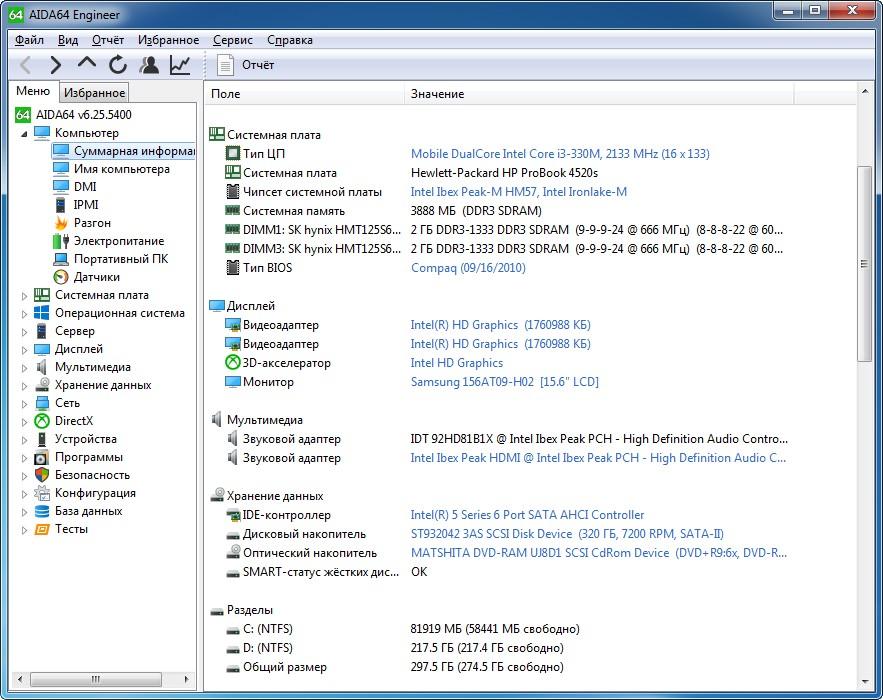Expand the Устройства tree node
The image size is (883, 700).
click(24, 440)
